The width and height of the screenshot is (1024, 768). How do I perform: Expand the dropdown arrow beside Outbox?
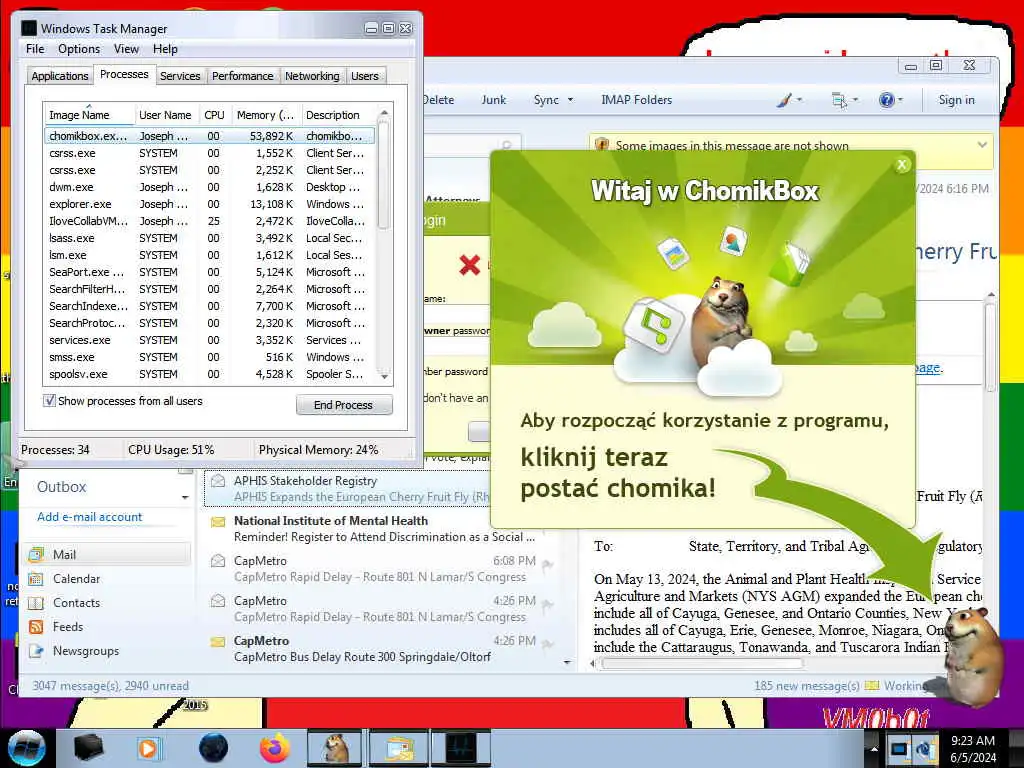tap(185, 498)
